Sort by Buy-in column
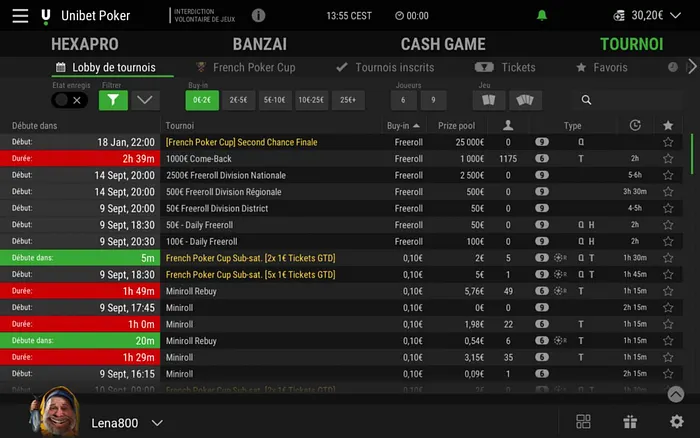Screen dimensions: 700x438 click(403, 125)
